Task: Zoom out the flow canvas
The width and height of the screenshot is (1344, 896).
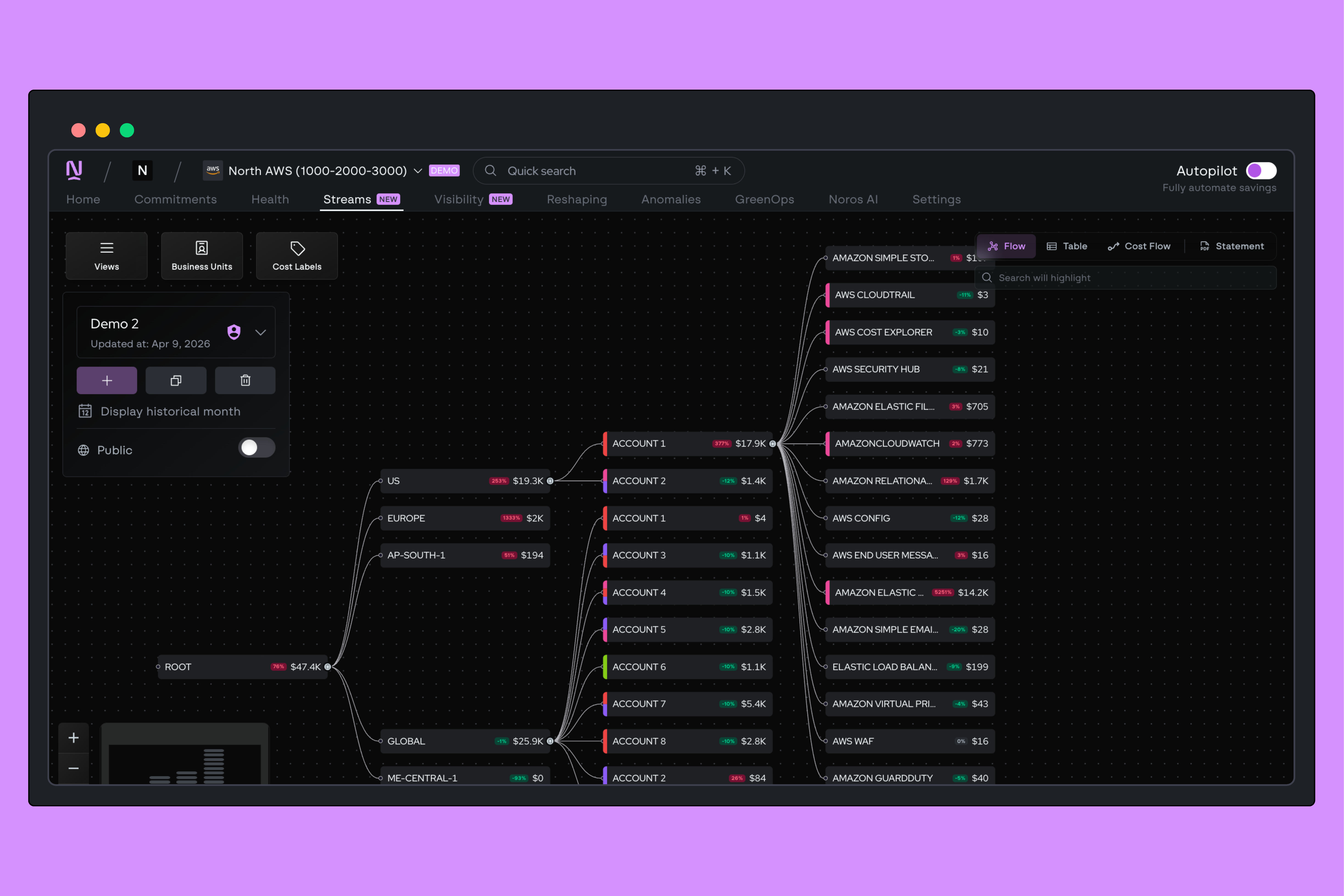Action: click(74, 768)
